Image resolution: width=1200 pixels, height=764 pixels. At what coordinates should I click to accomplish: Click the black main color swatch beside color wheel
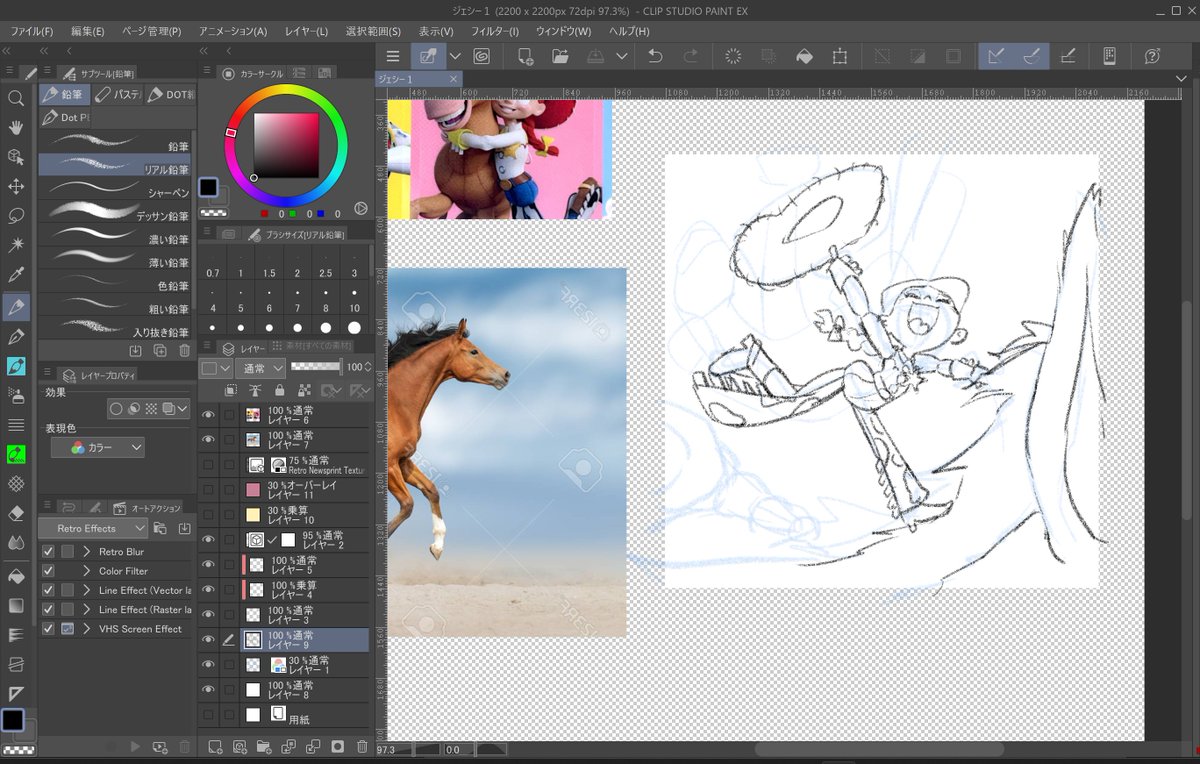pos(208,187)
